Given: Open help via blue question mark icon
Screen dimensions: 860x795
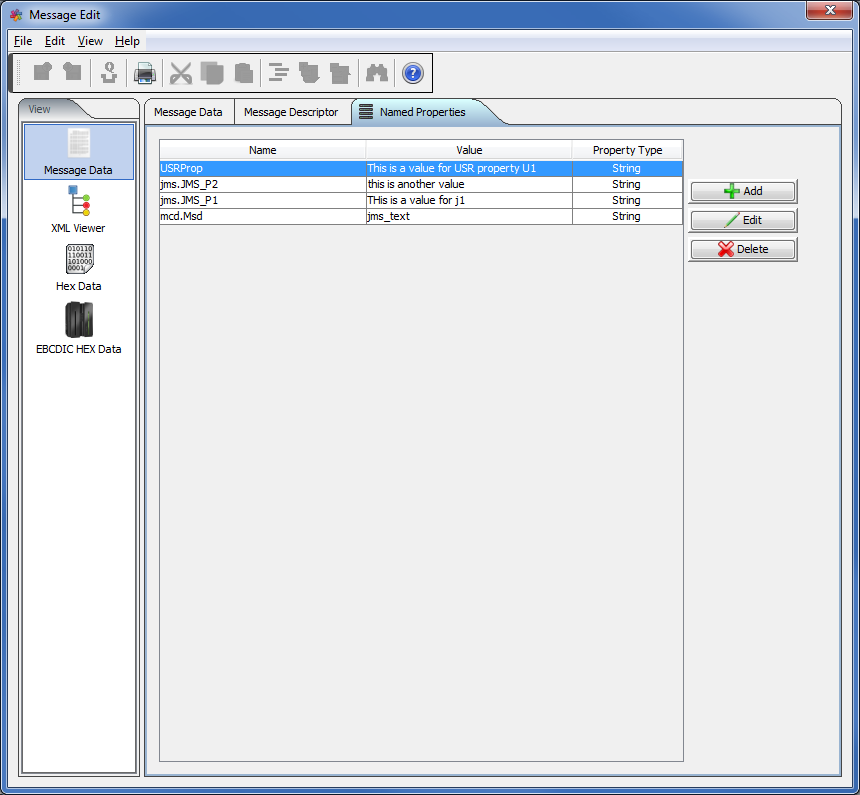Looking at the screenshot, I should [x=412, y=73].
